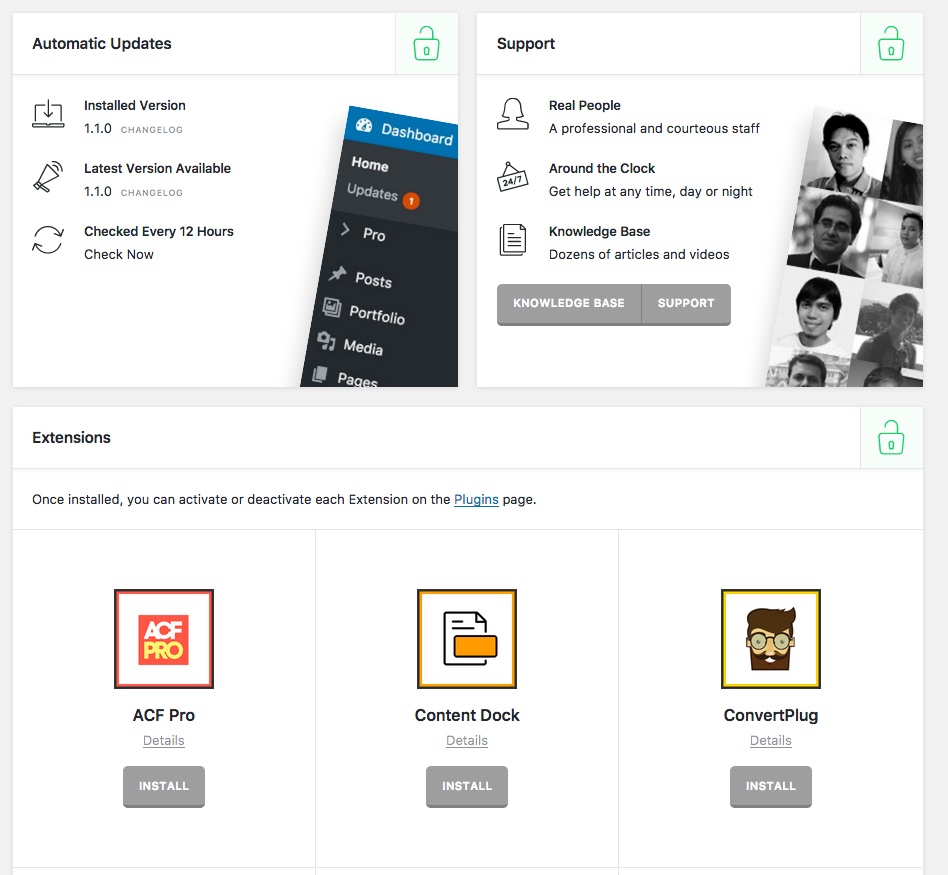Install the ACF Pro extension

point(164,786)
